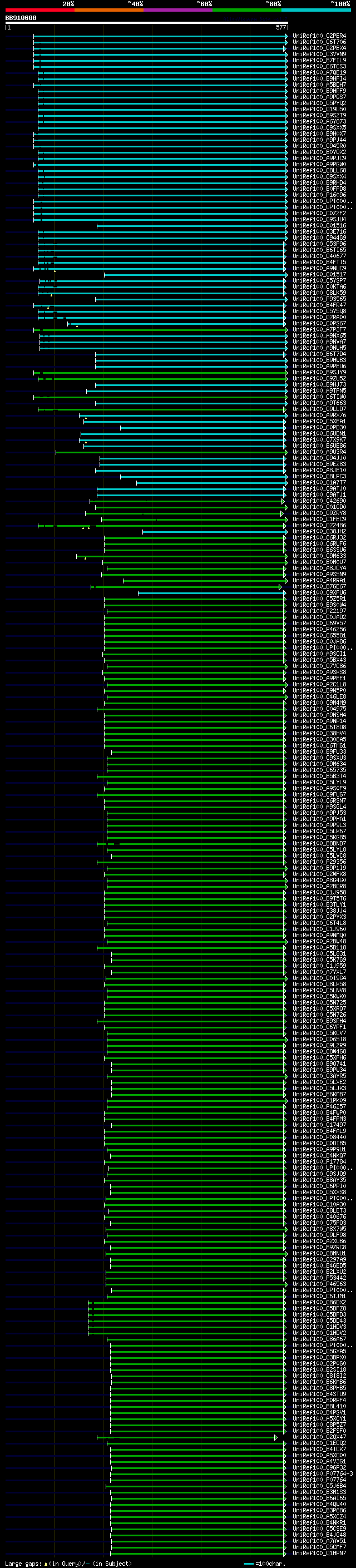Screen dimensions: 356x1568
Task: Click label UniRef100_A9TPN5
Action: [319, 391]
